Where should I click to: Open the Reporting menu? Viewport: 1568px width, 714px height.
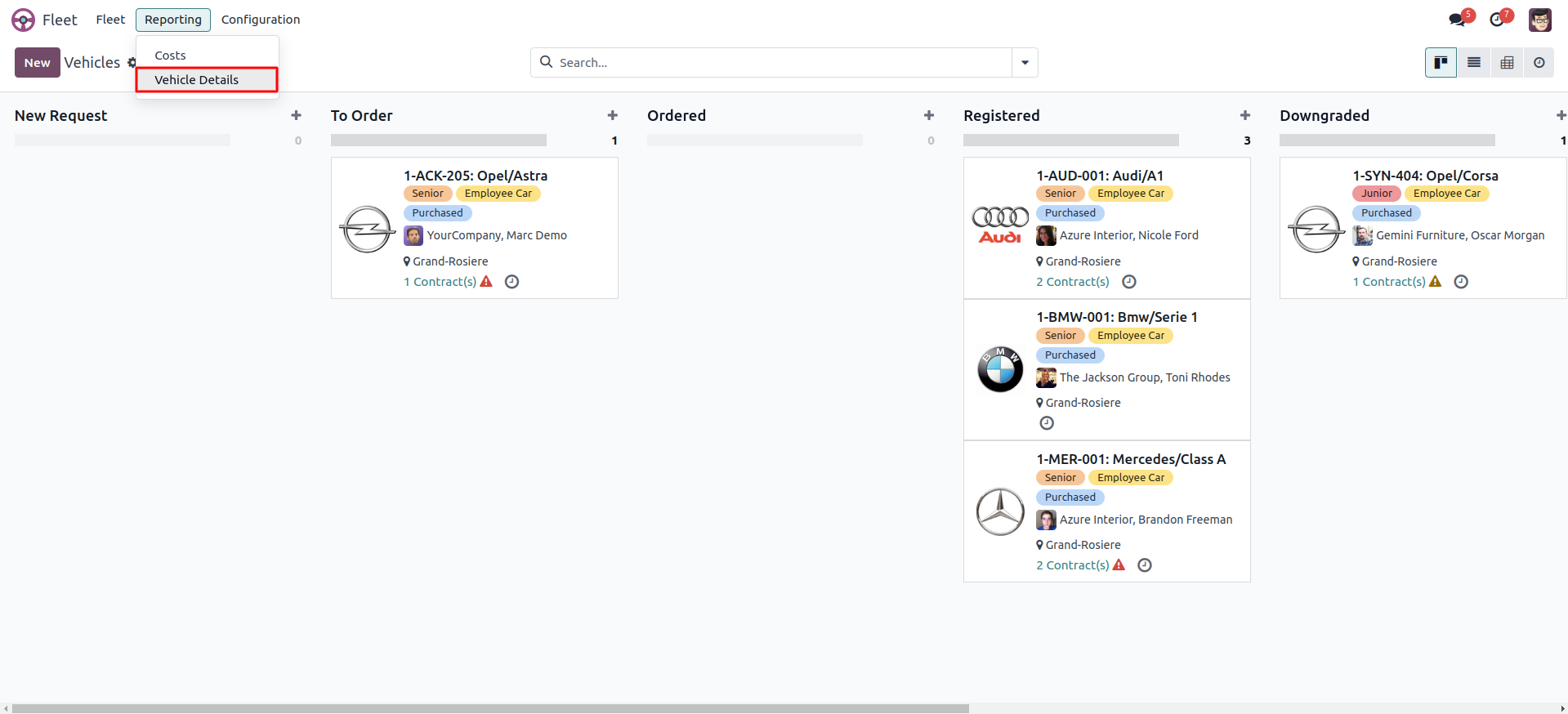pos(172,20)
